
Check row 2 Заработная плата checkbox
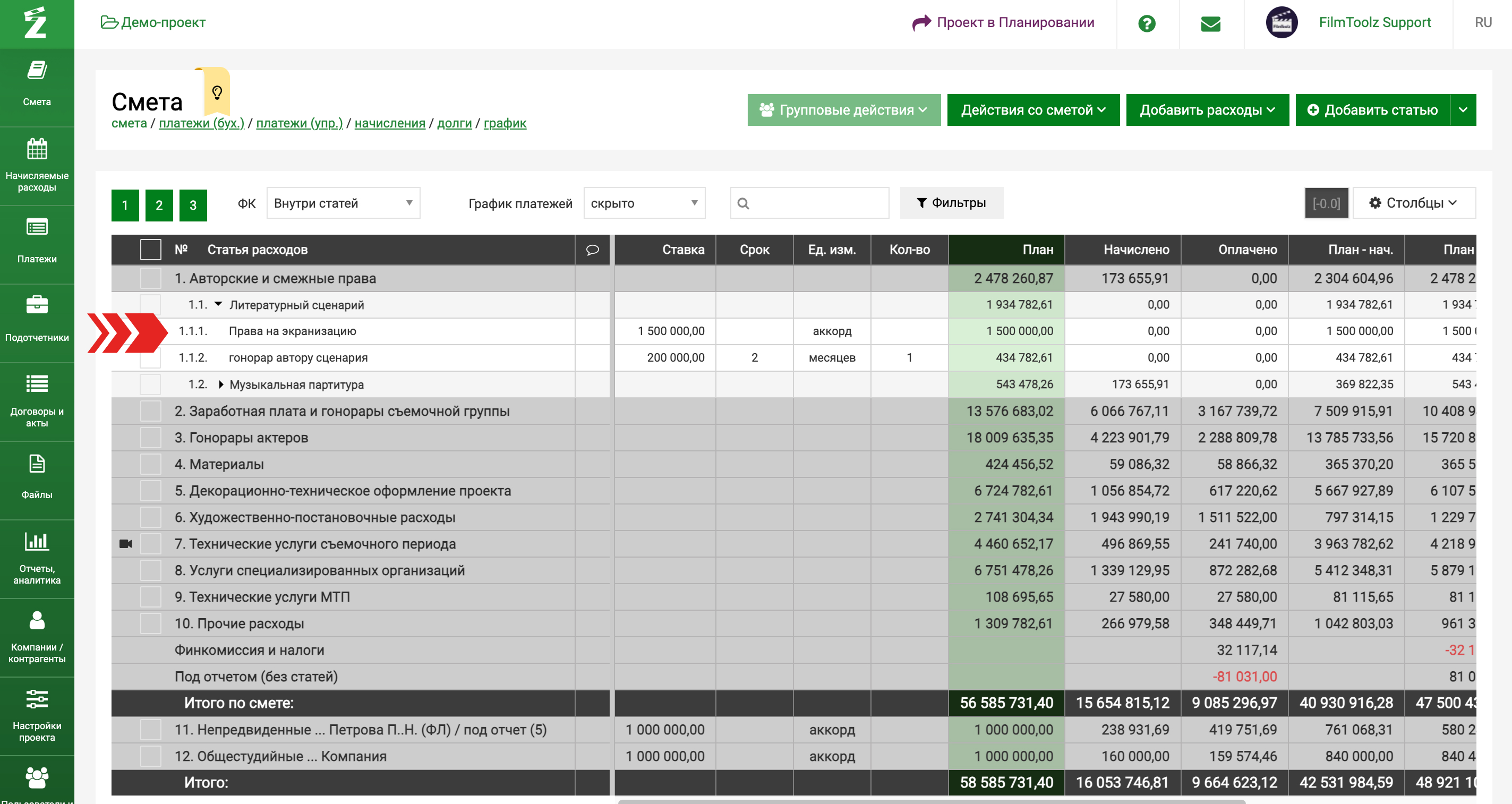tap(151, 411)
